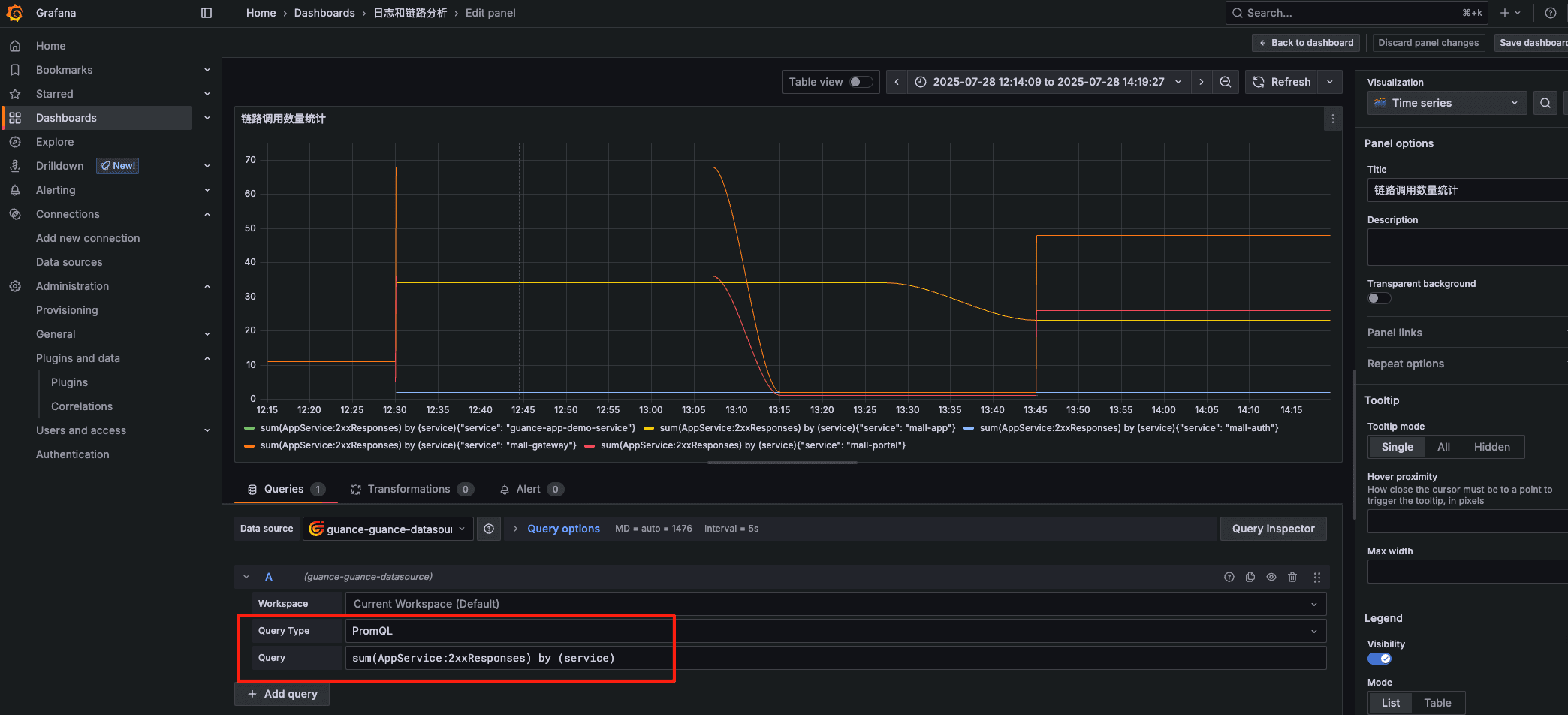Delete query A using the trash icon
The image size is (1568, 715).
coord(1292,577)
